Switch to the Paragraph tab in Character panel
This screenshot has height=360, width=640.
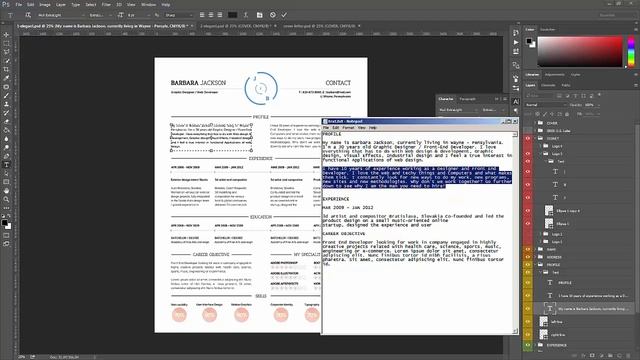pos(467,99)
